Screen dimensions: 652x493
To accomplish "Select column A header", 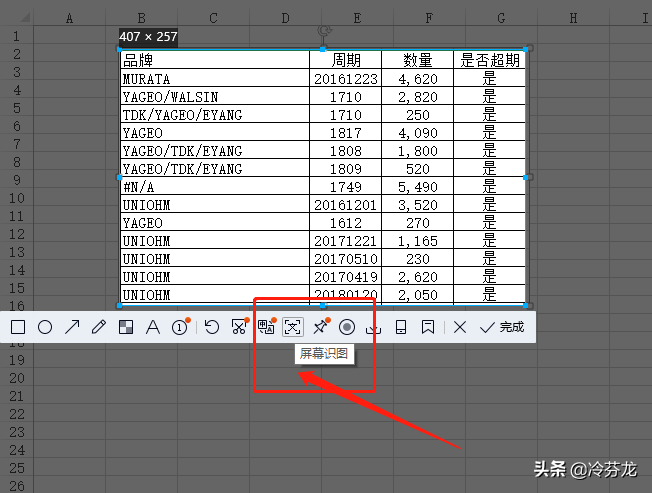I will coord(69,18).
